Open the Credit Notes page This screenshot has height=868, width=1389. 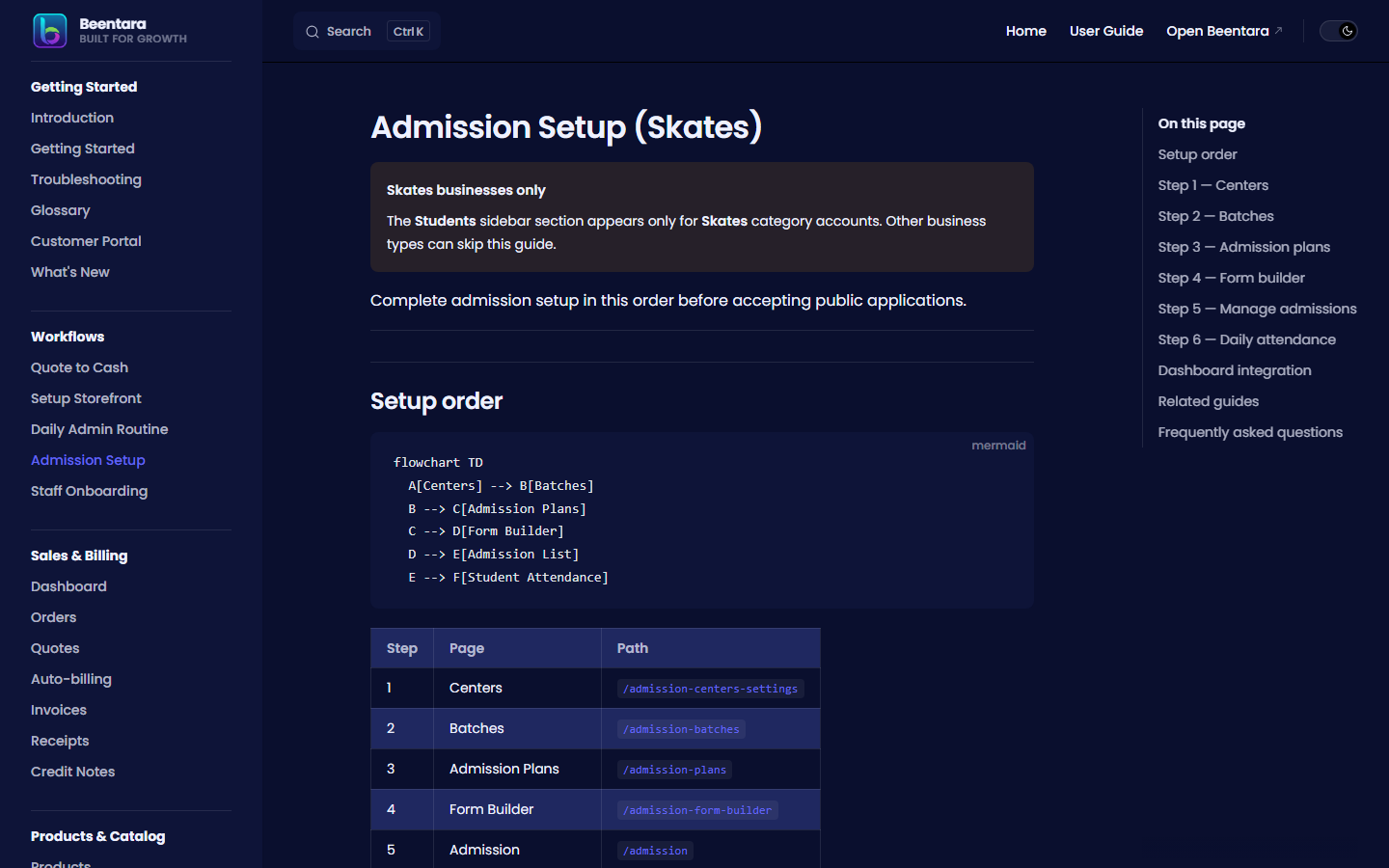tap(72, 772)
